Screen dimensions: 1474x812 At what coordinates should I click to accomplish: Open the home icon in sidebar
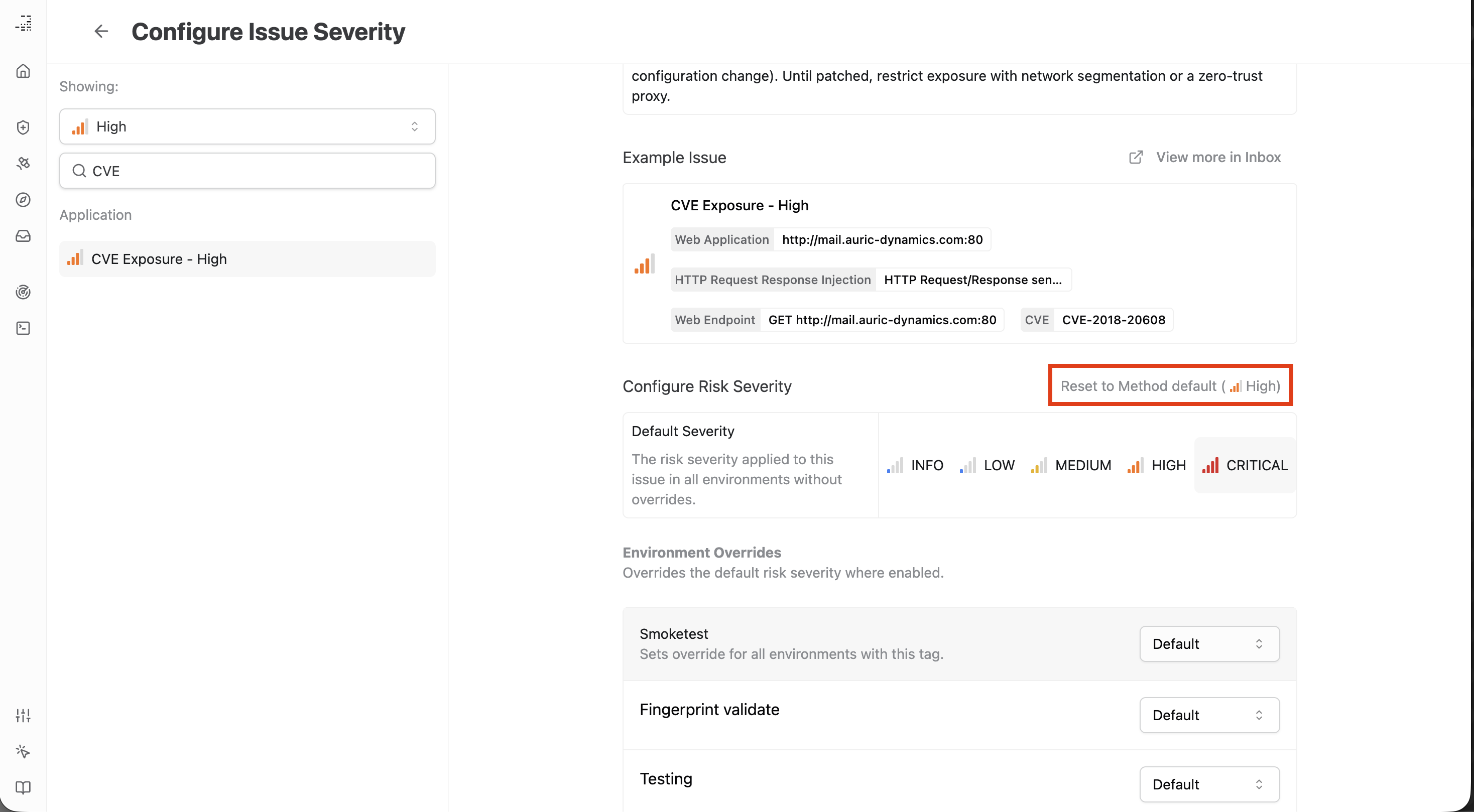[x=23, y=71]
